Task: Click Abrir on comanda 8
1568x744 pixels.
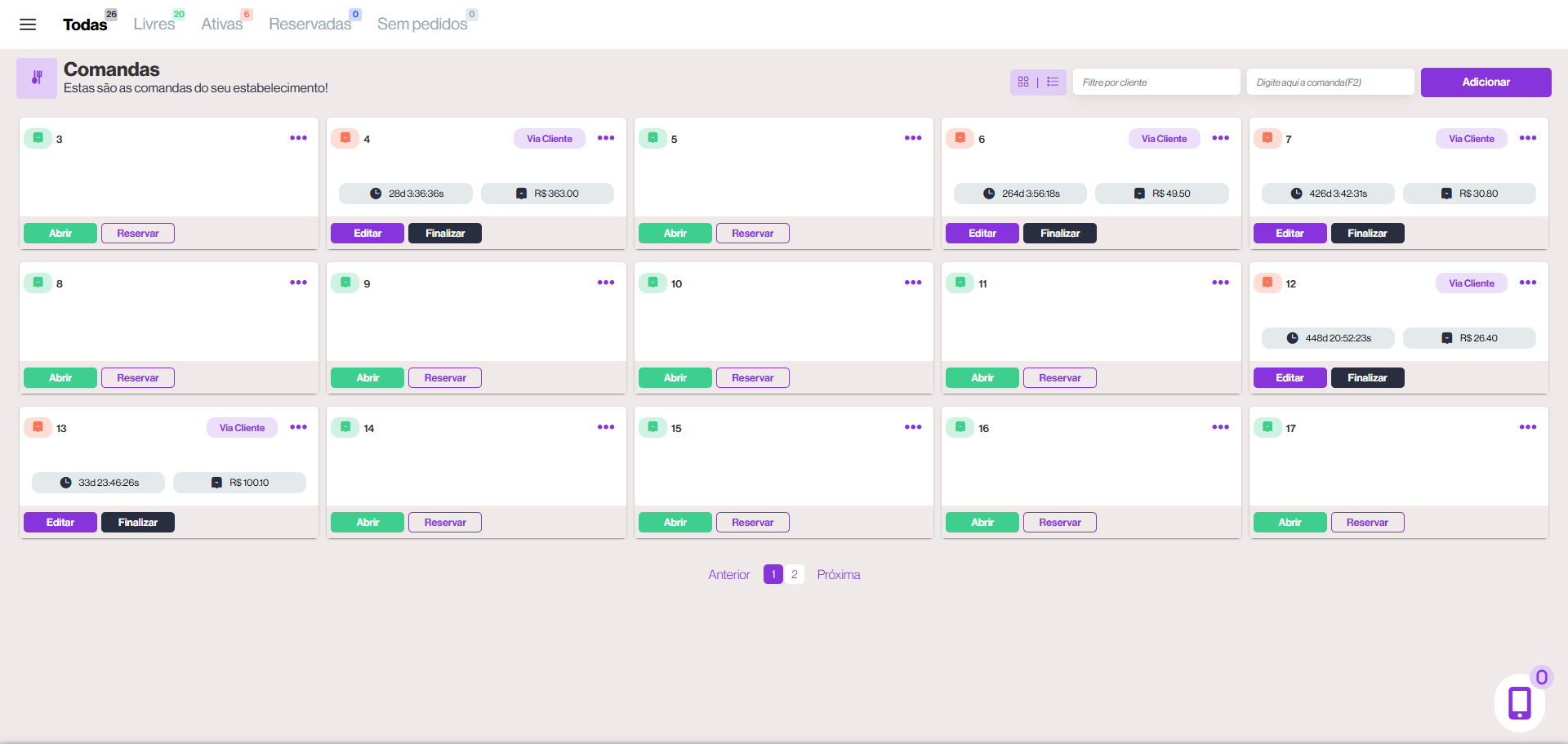Action: point(60,378)
